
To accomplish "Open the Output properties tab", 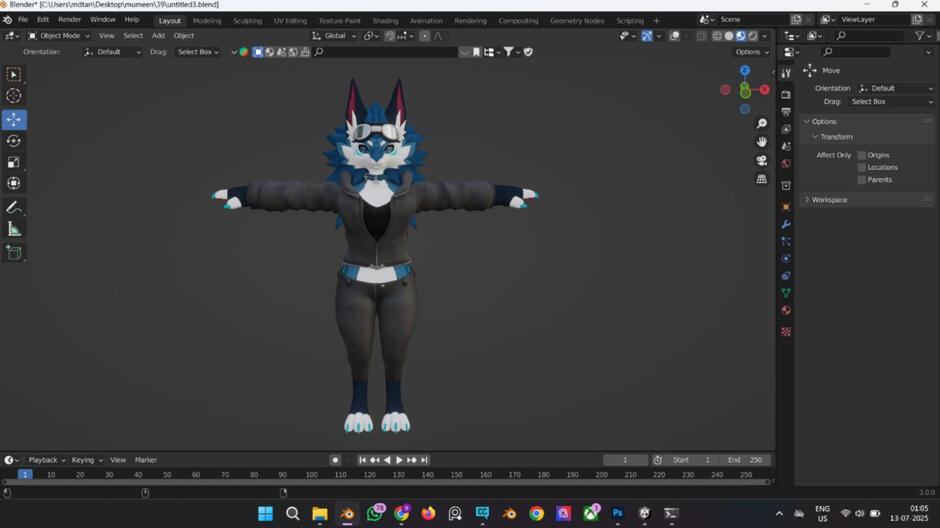I will (x=786, y=112).
